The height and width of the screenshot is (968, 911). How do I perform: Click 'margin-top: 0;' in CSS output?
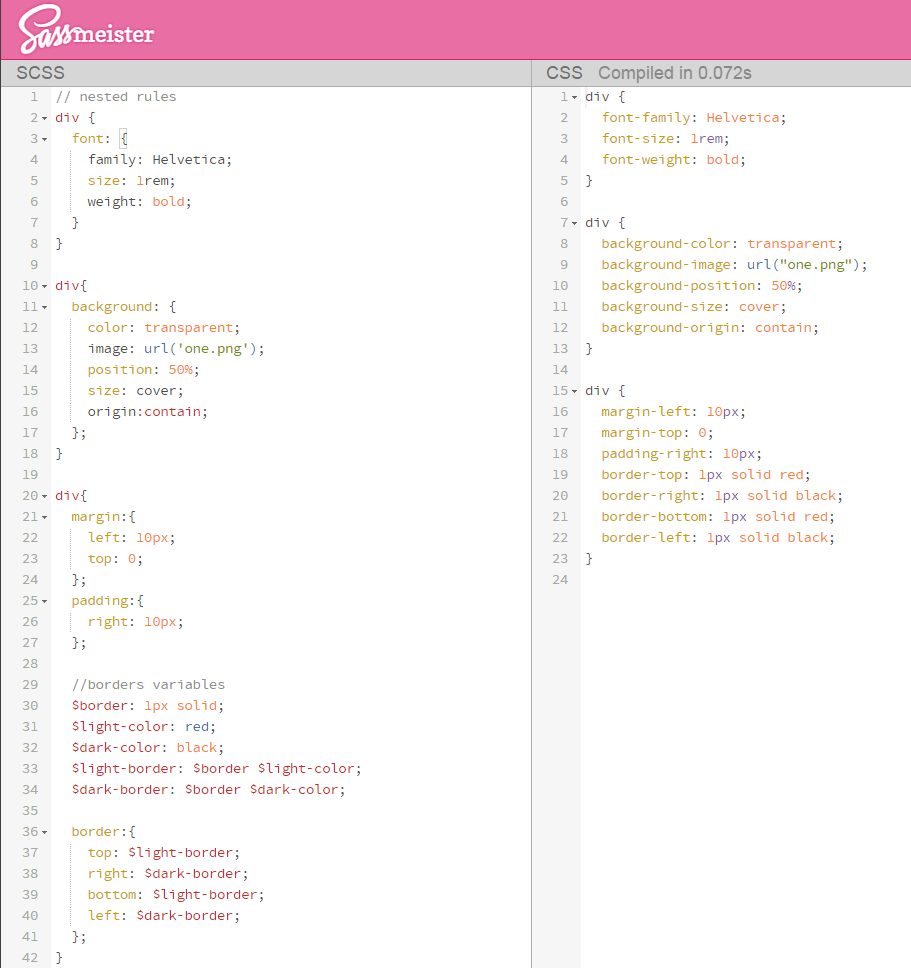[657, 433]
